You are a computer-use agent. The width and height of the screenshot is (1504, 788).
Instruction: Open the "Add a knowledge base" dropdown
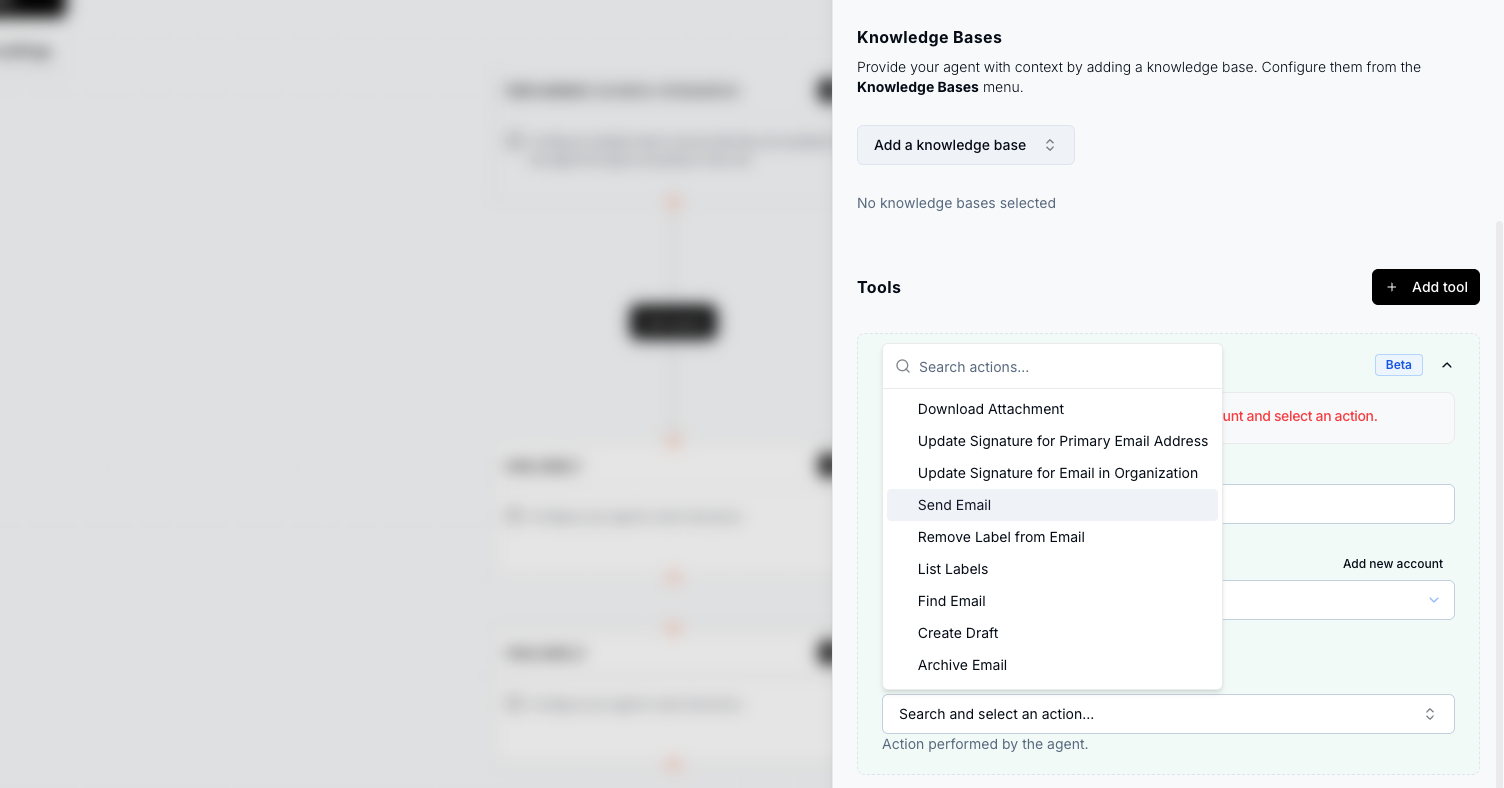(965, 145)
